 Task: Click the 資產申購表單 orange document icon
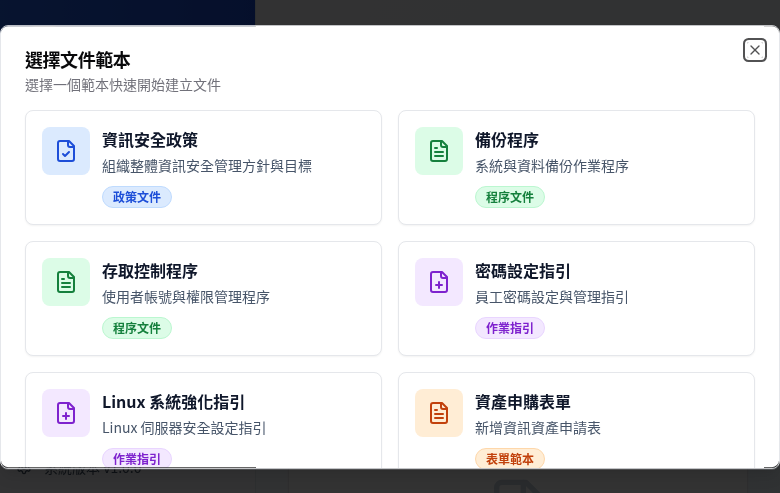[x=439, y=413]
